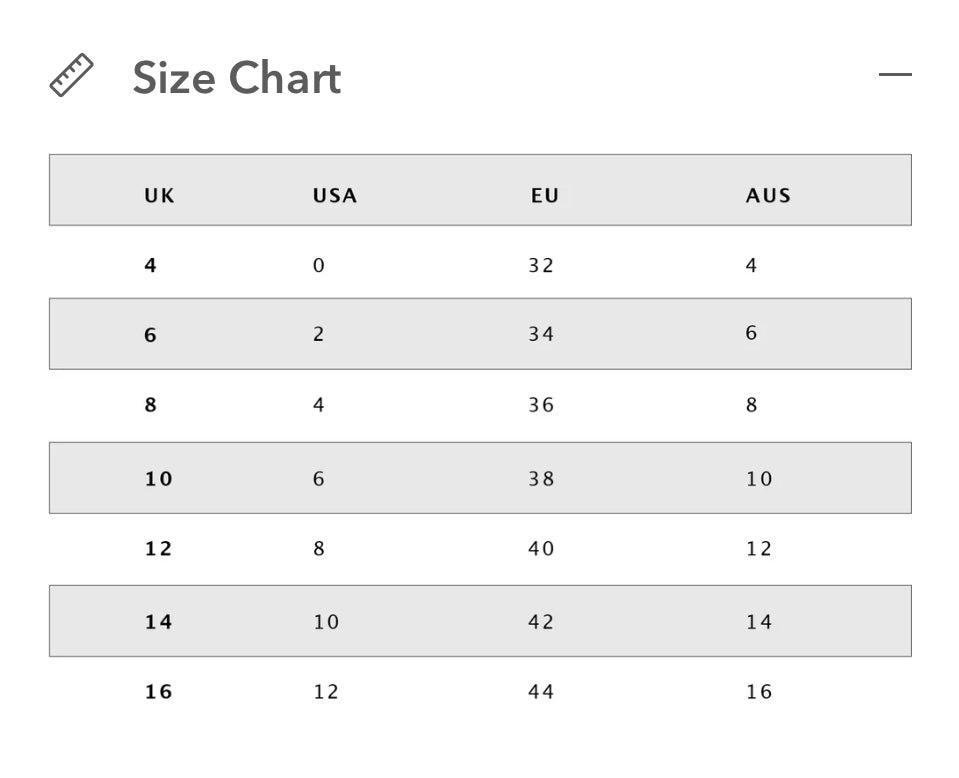The image size is (959, 778).
Task: Click UK size 4 cell
Action: pos(151,266)
